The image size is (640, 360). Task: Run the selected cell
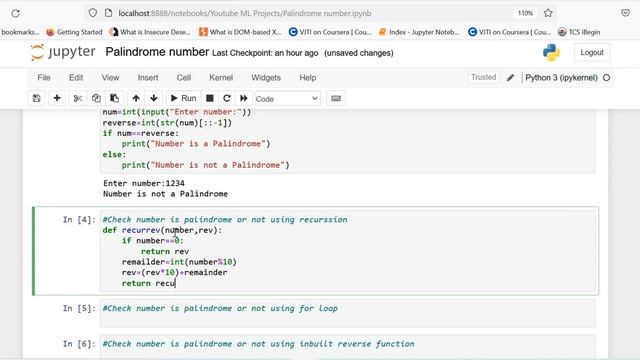[x=183, y=98]
